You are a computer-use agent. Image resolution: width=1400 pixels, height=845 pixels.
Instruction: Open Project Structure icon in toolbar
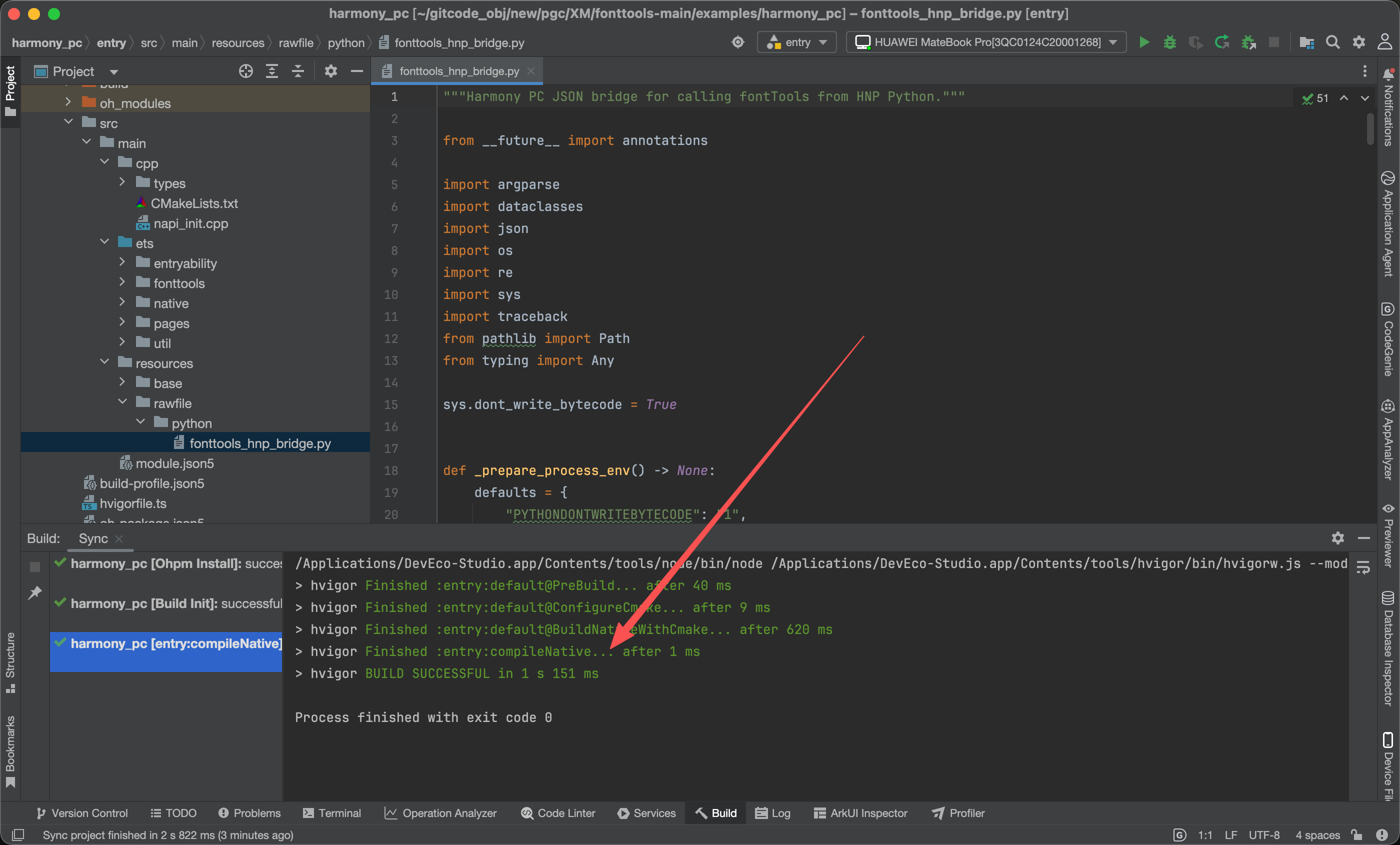click(1306, 42)
